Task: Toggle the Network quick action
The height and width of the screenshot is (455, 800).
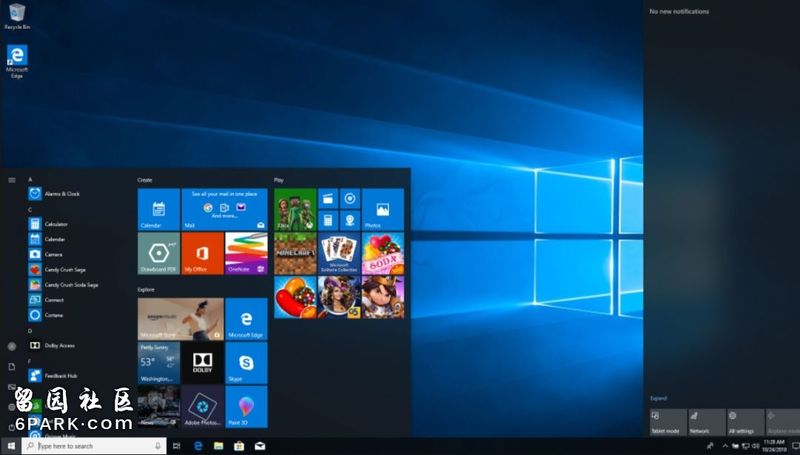Action: 707,422
